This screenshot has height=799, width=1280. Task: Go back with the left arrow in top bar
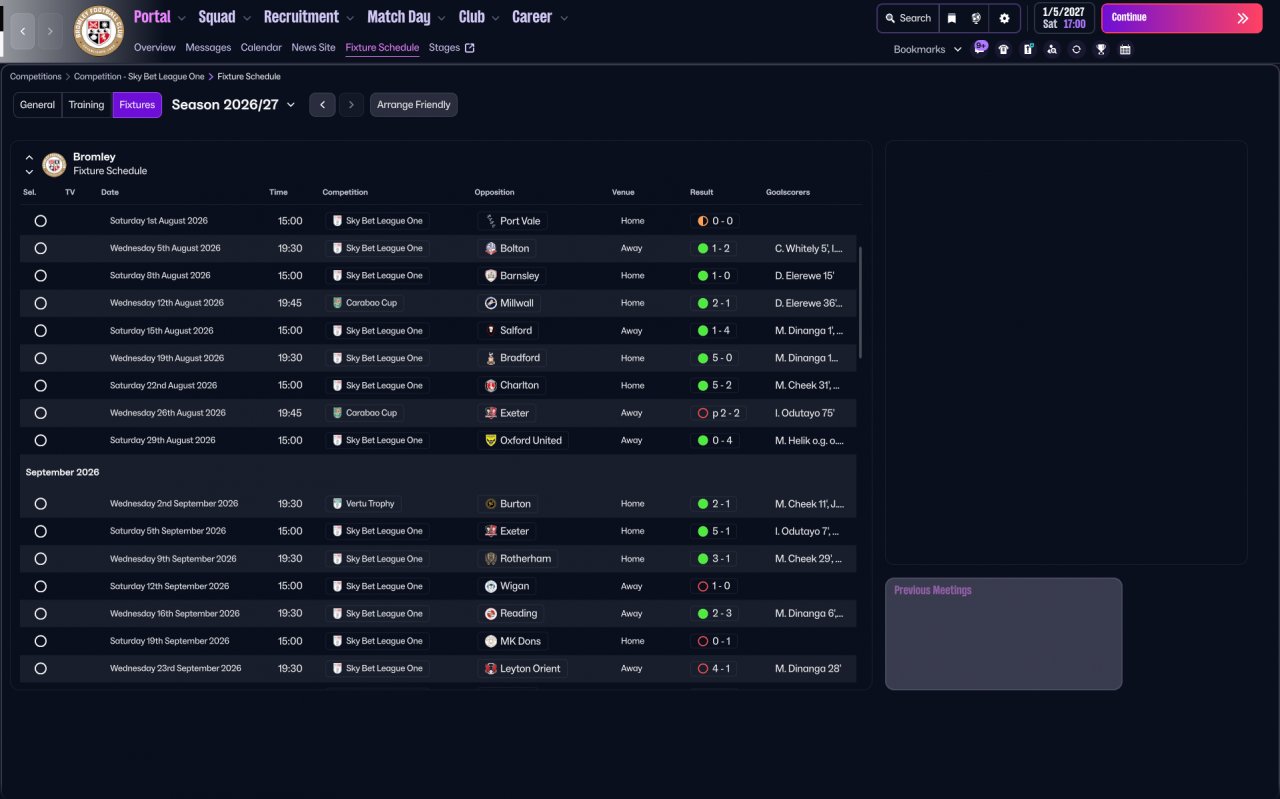point(23,31)
